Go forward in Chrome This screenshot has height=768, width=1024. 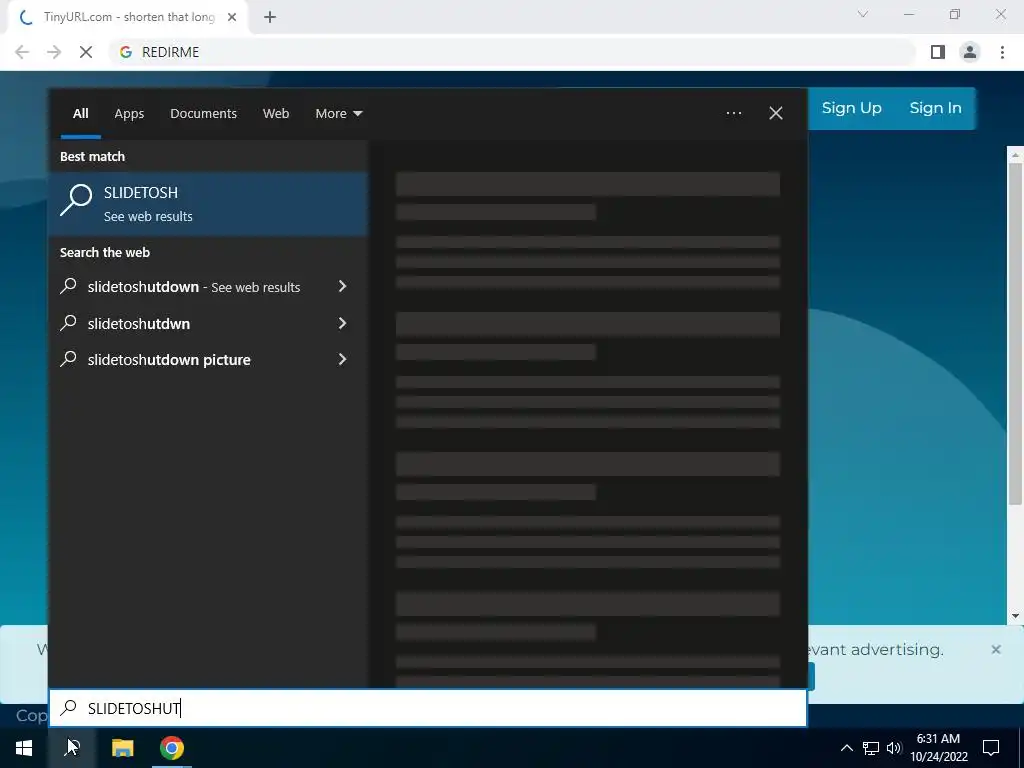point(54,52)
